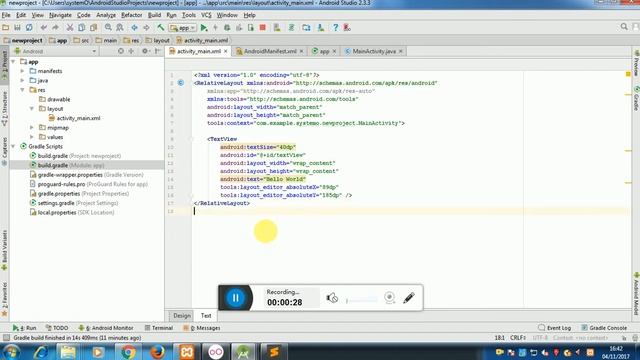Switch to AndroidManifest.xml editor tab
640x360 pixels.
point(270,51)
